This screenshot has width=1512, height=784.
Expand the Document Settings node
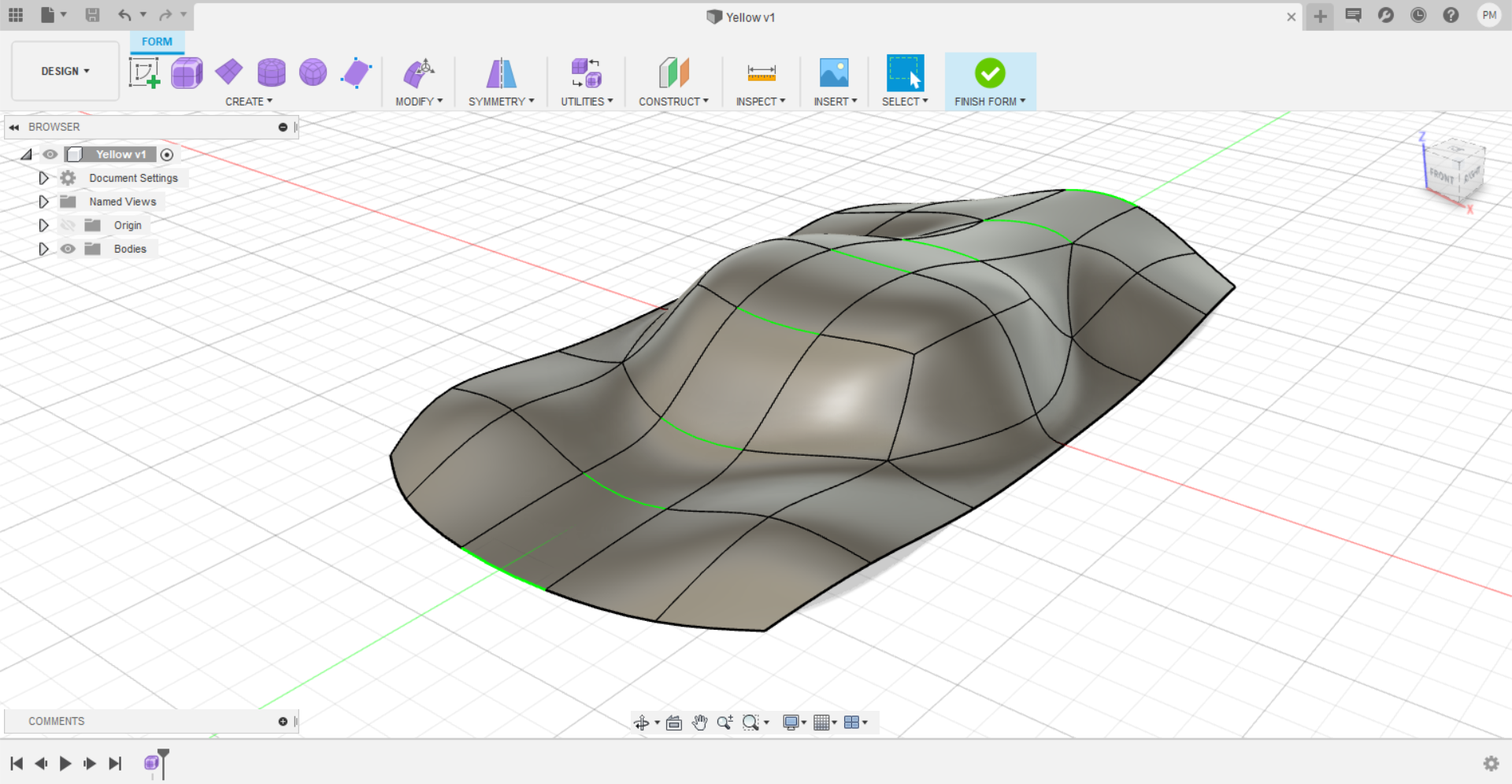(43, 178)
